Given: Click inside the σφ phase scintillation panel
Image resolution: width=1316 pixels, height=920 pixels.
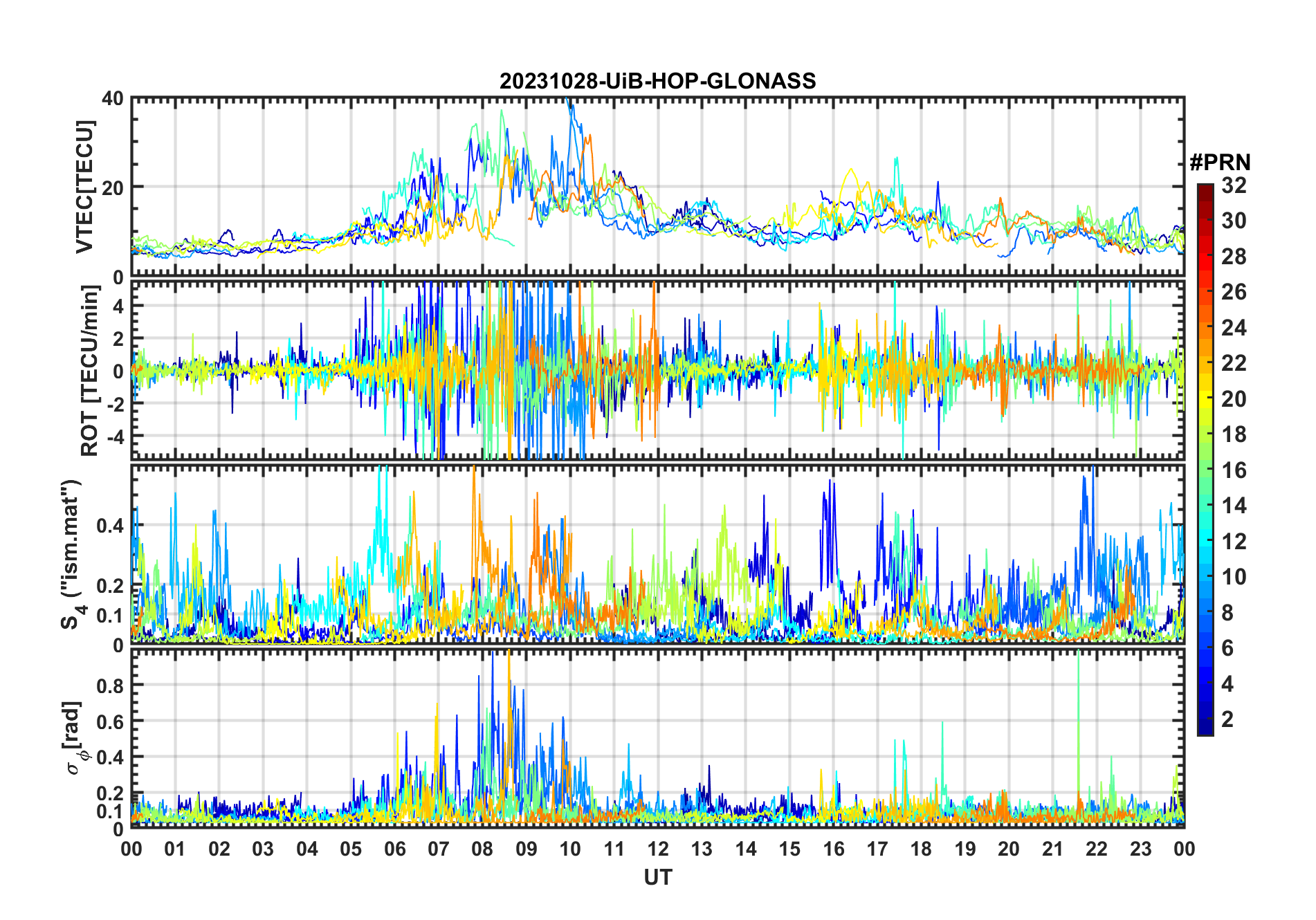Looking at the screenshot, I should [658, 738].
